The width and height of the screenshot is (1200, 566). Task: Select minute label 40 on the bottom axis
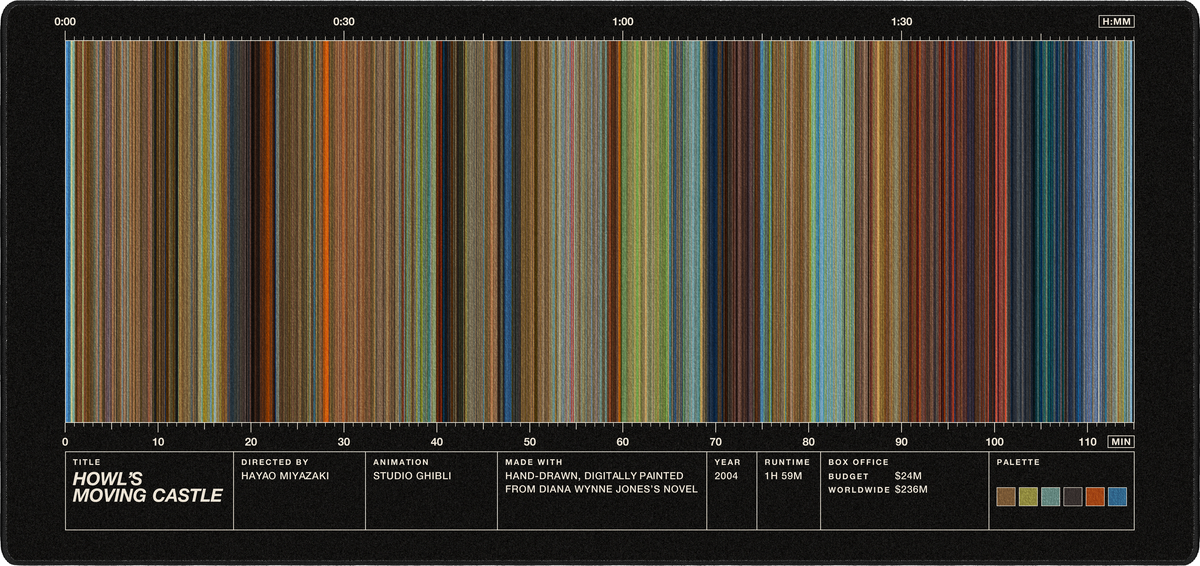(x=437, y=441)
